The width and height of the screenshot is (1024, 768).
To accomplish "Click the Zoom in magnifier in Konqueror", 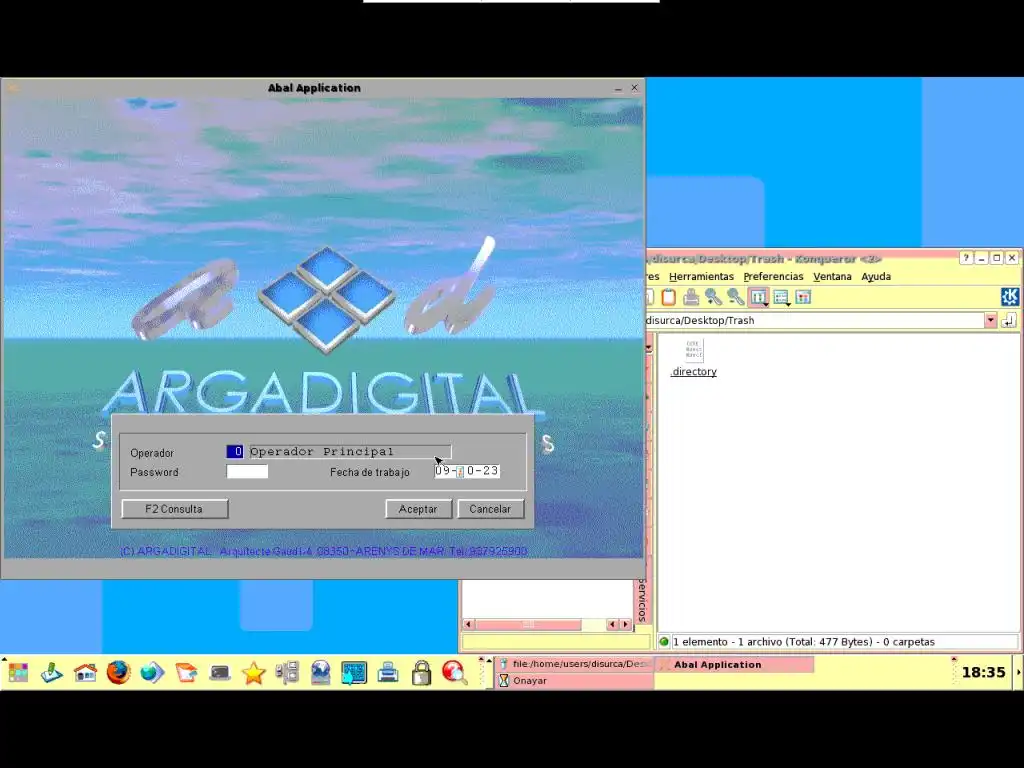I will (713, 297).
